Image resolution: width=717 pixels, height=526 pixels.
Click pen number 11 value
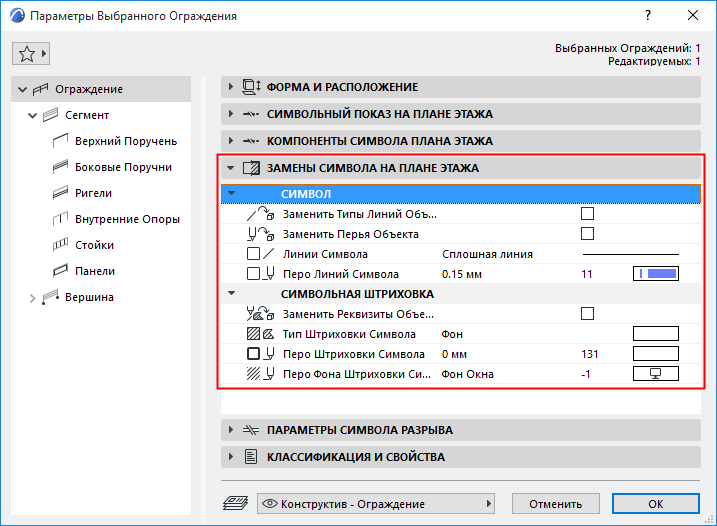click(587, 274)
